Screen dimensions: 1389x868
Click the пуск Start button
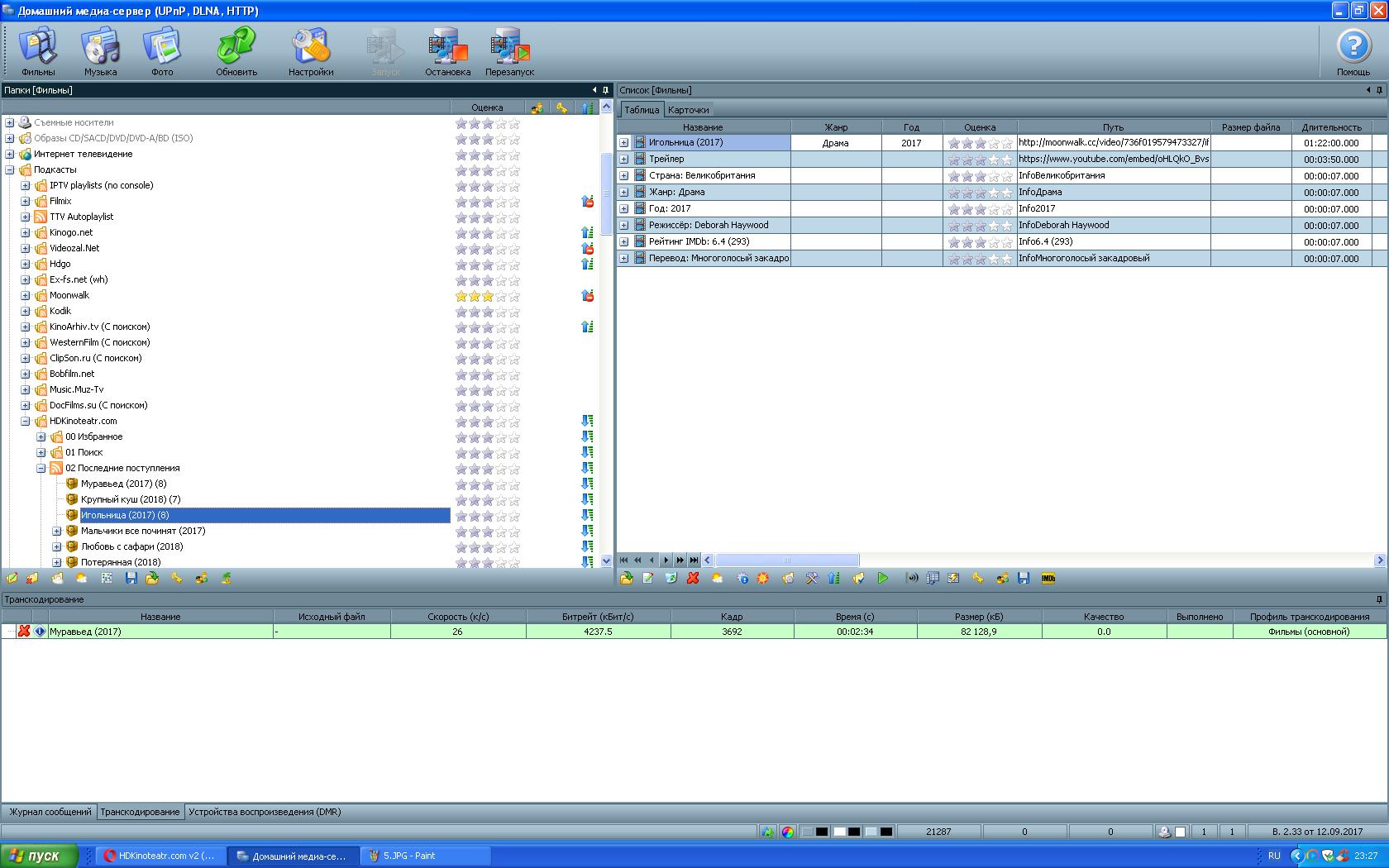[39, 856]
